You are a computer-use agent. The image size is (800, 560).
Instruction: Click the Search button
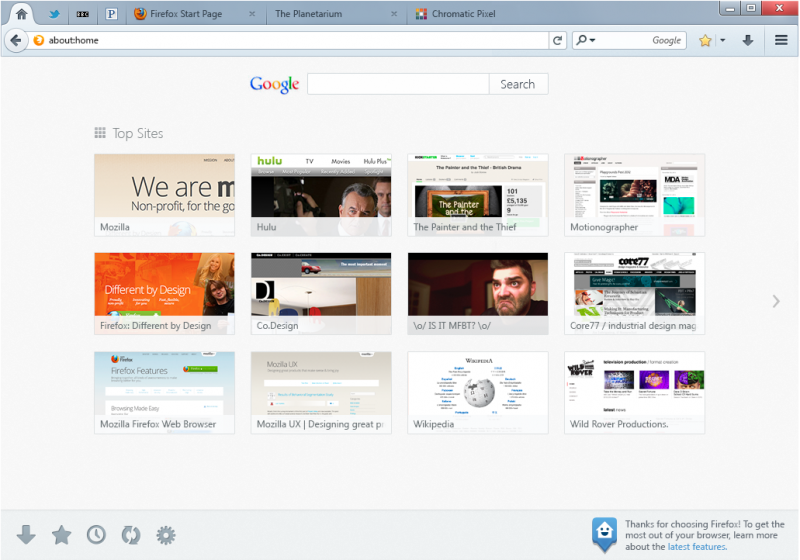click(518, 84)
